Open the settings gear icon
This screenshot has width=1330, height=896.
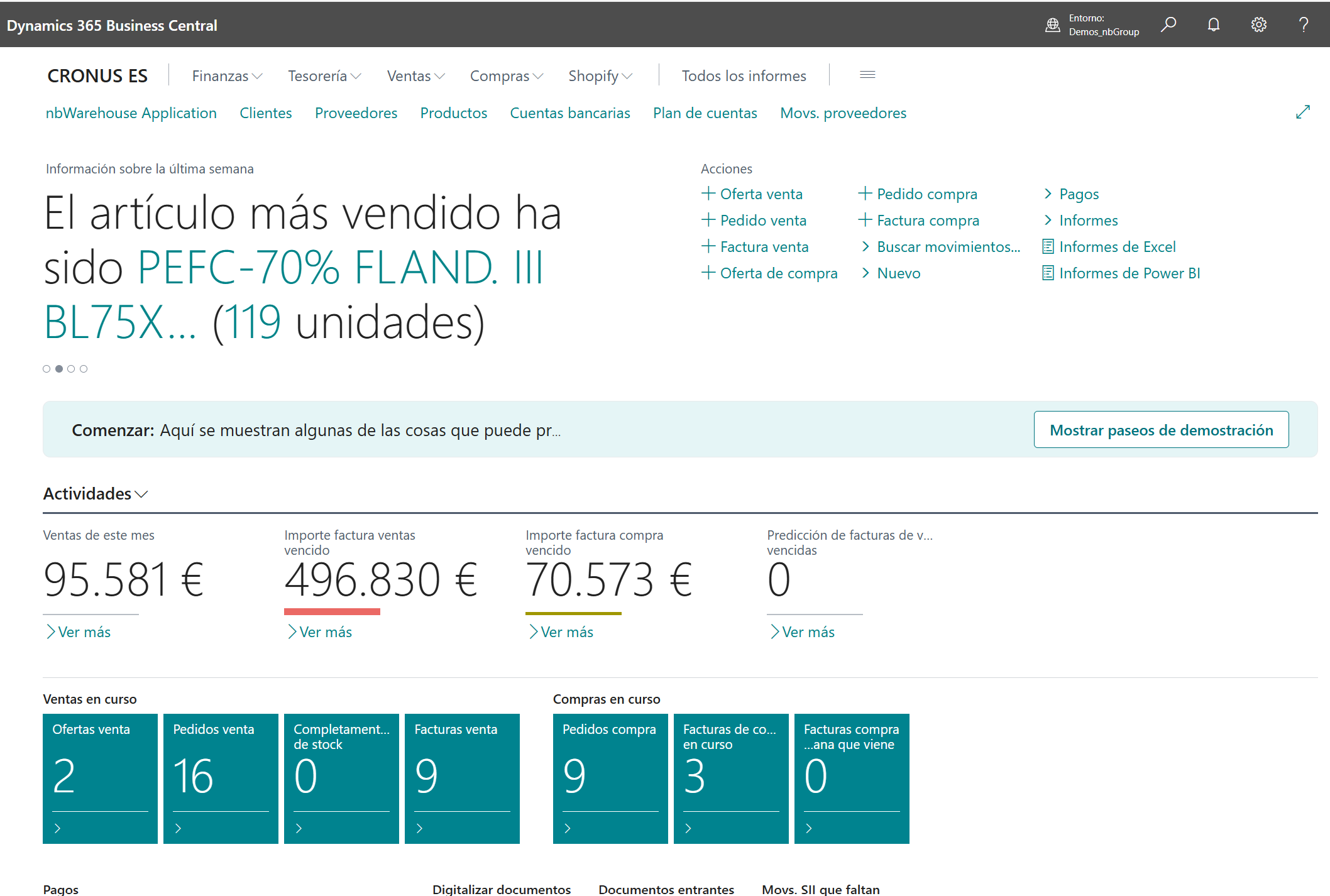point(1258,25)
